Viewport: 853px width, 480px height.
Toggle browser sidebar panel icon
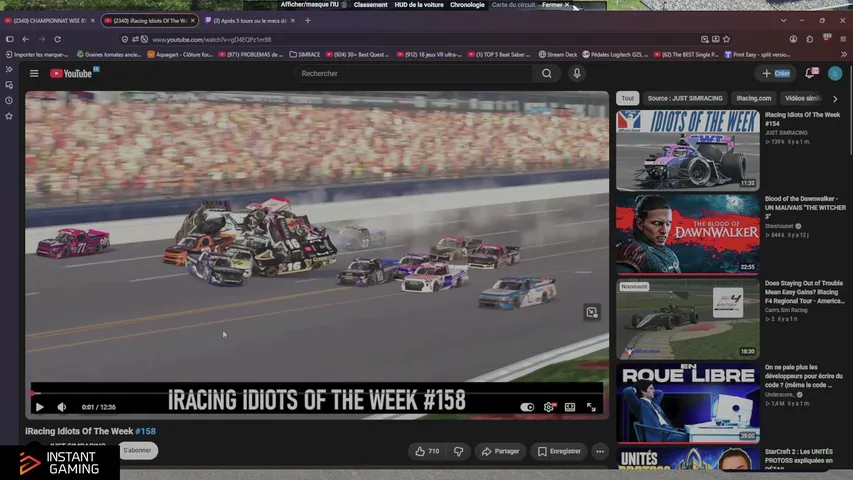point(10,39)
